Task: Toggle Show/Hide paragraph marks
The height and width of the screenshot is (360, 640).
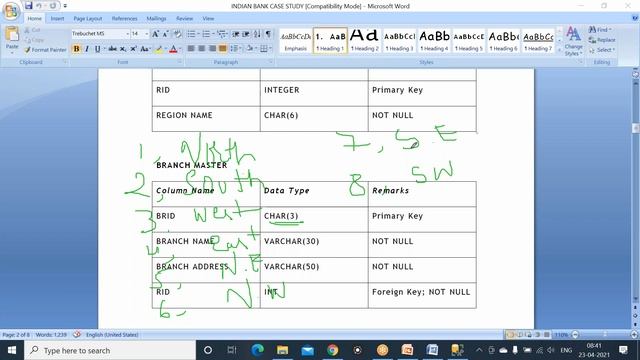Action: pos(268,34)
